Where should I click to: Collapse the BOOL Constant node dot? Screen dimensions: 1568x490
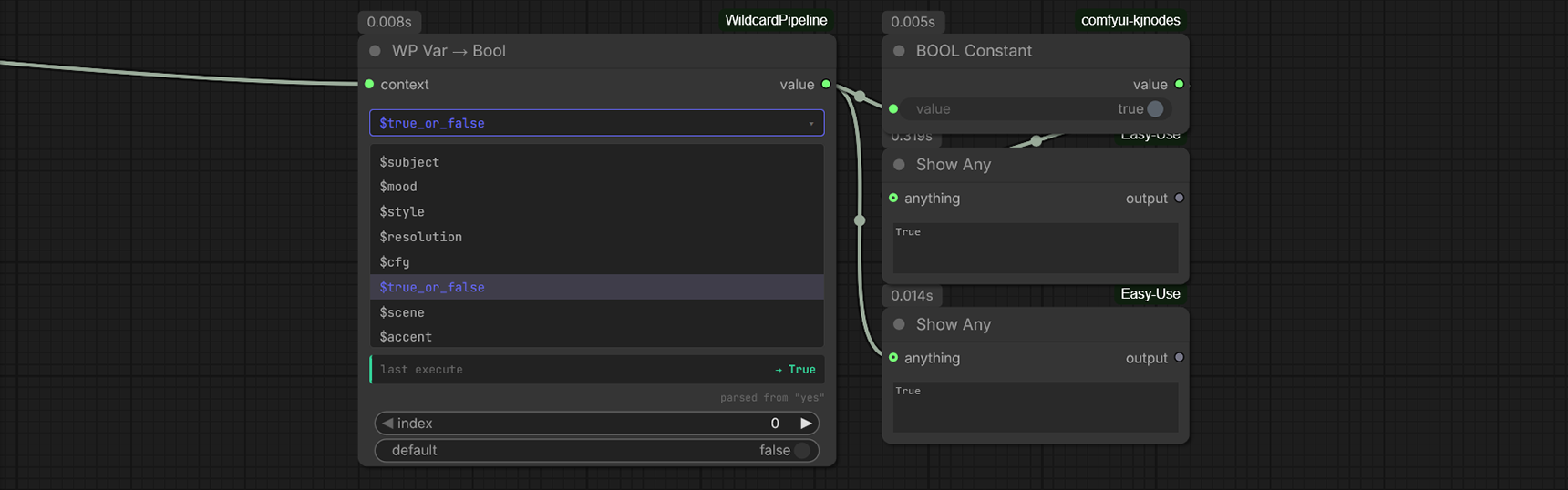click(x=899, y=51)
